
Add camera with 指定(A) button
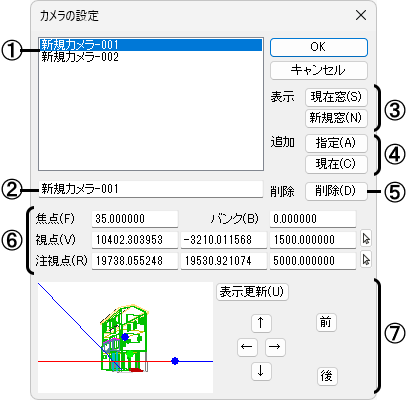(x=336, y=143)
